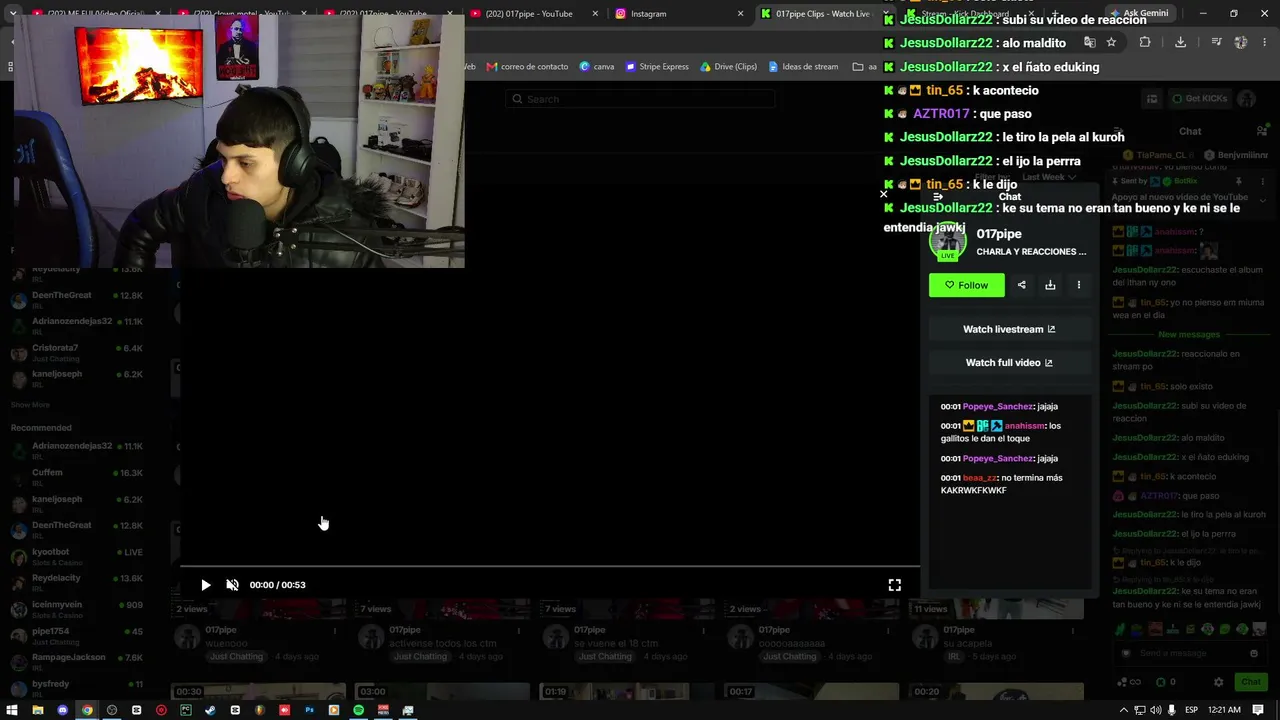The width and height of the screenshot is (1280, 720).
Task: Open the clip's three-dot more options menu
Action: coord(1078,285)
